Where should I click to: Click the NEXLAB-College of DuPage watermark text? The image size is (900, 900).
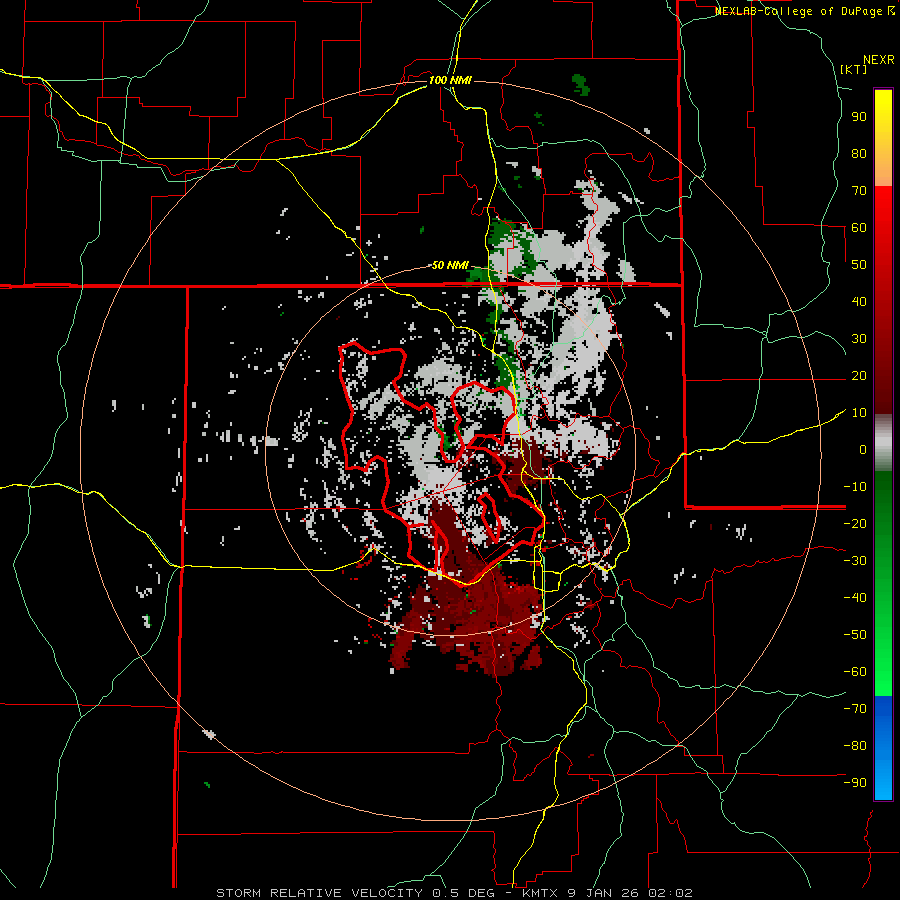click(x=798, y=11)
